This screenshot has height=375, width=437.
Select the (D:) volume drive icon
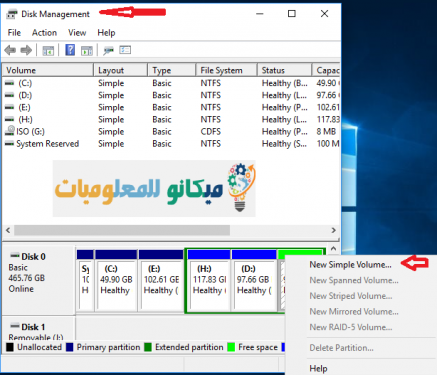coord(10,95)
